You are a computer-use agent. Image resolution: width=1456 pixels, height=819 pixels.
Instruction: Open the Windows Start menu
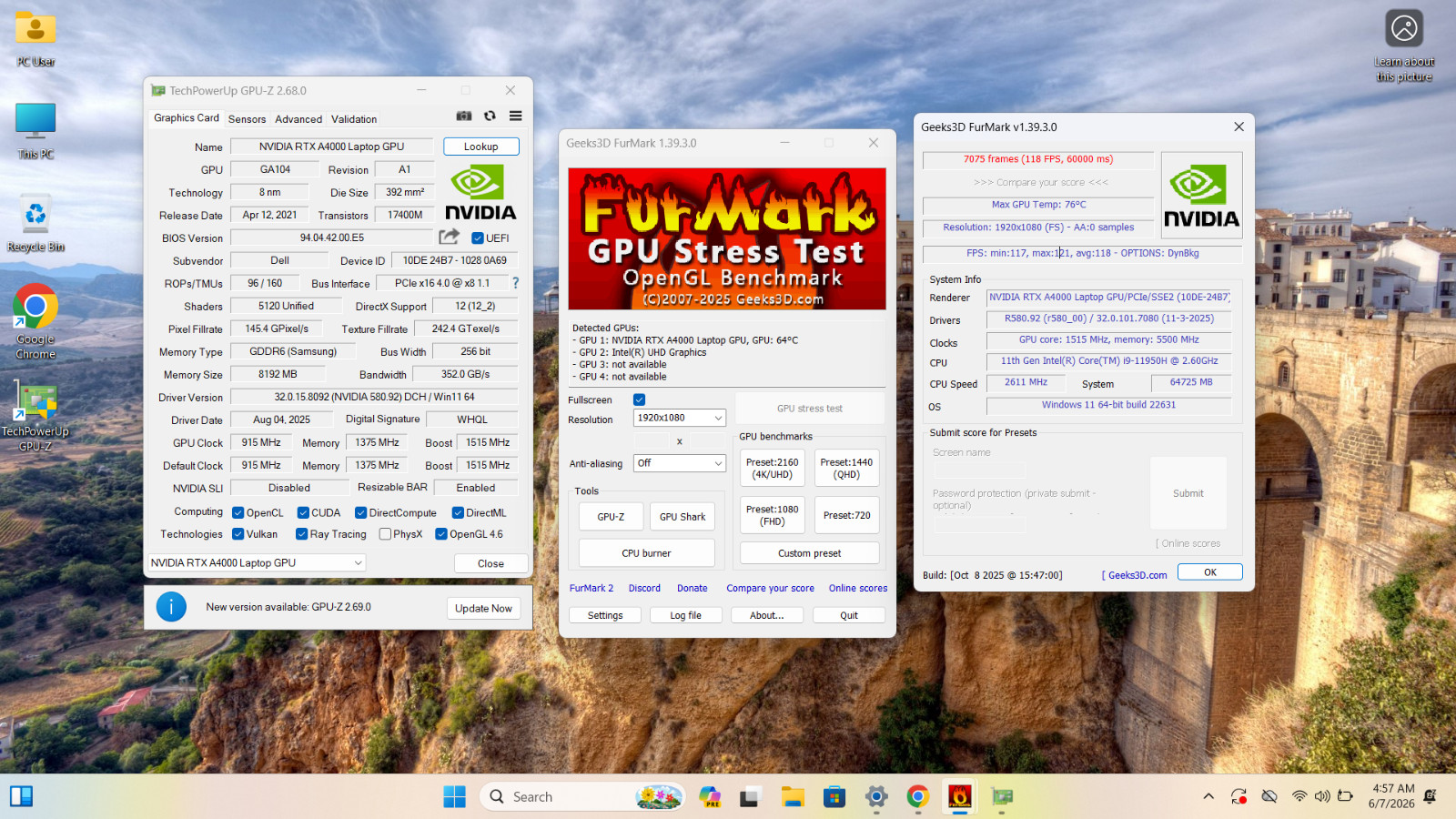point(454,797)
